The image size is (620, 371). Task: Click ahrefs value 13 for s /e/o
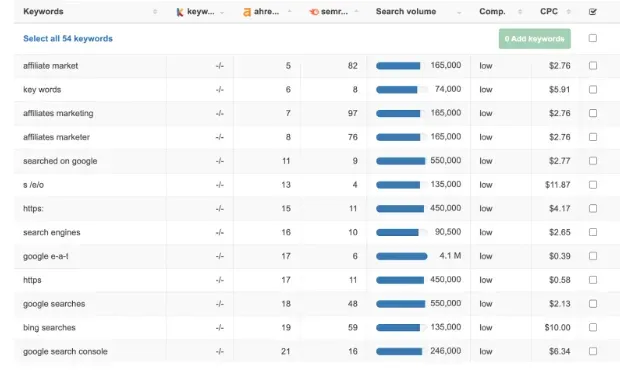[286, 185]
